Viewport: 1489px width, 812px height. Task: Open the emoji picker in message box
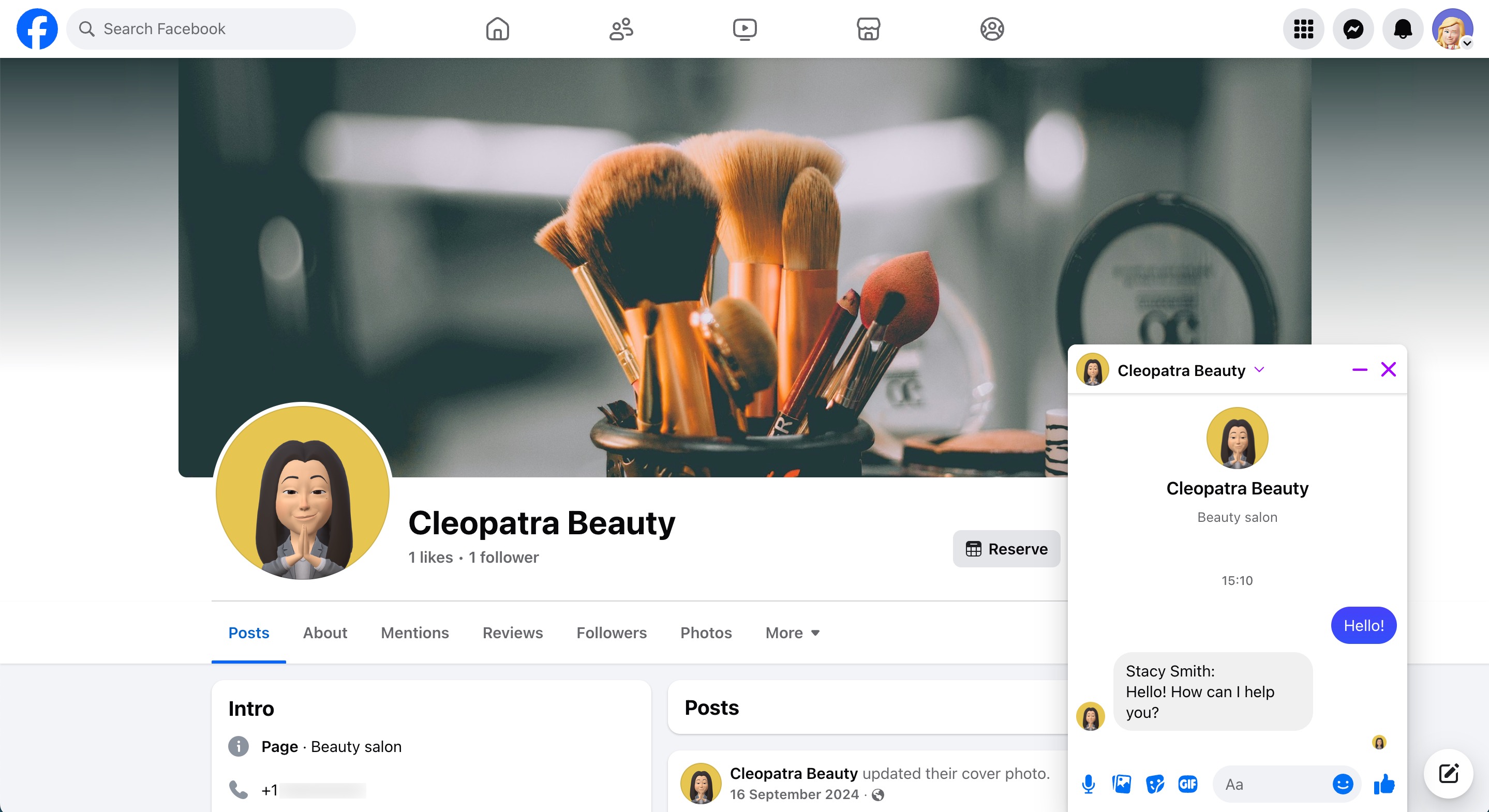(x=1342, y=784)
